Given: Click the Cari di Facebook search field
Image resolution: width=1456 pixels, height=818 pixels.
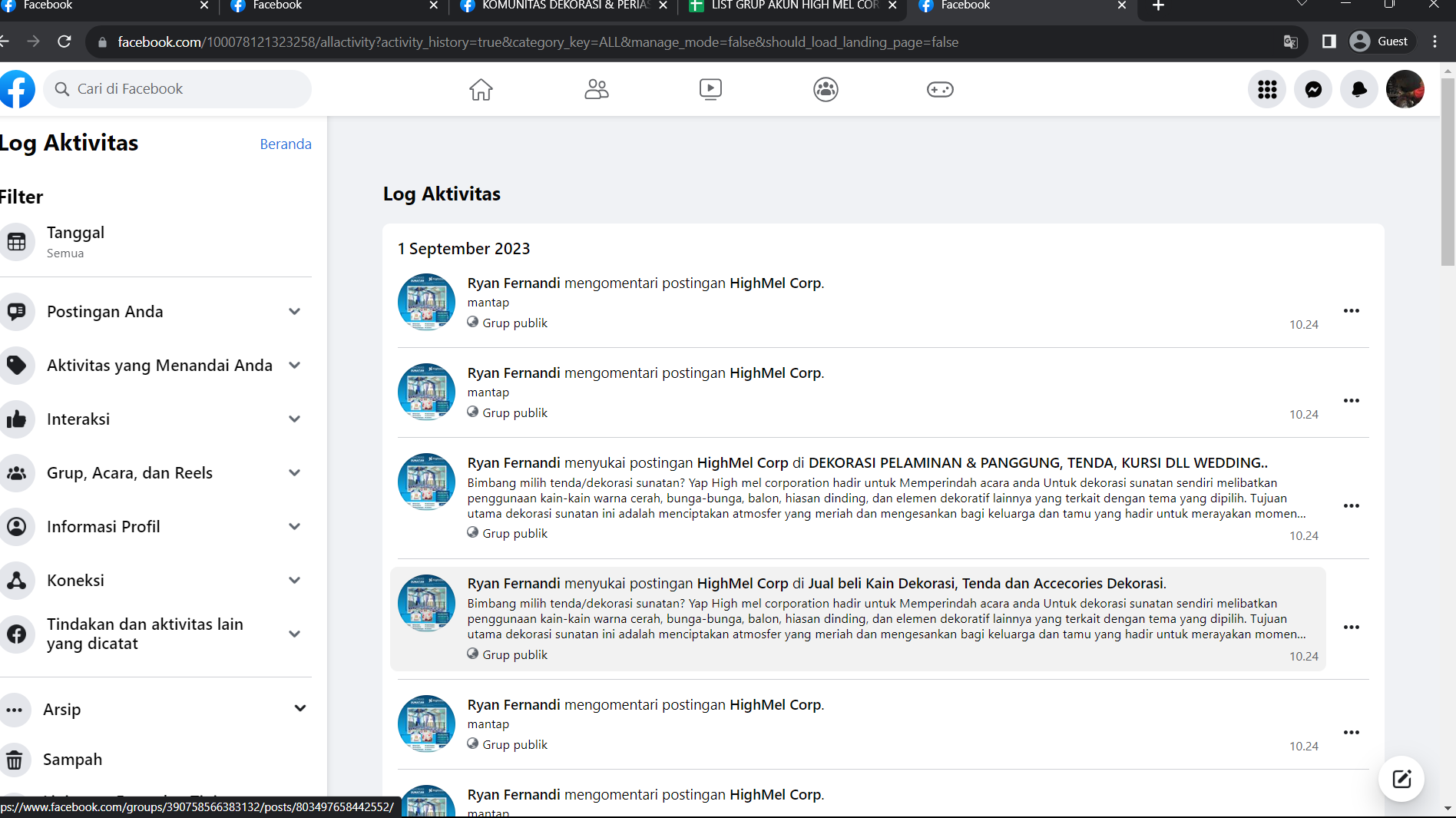Looking at the screenshot, I should pyautogui.click(x=177, y=89).
